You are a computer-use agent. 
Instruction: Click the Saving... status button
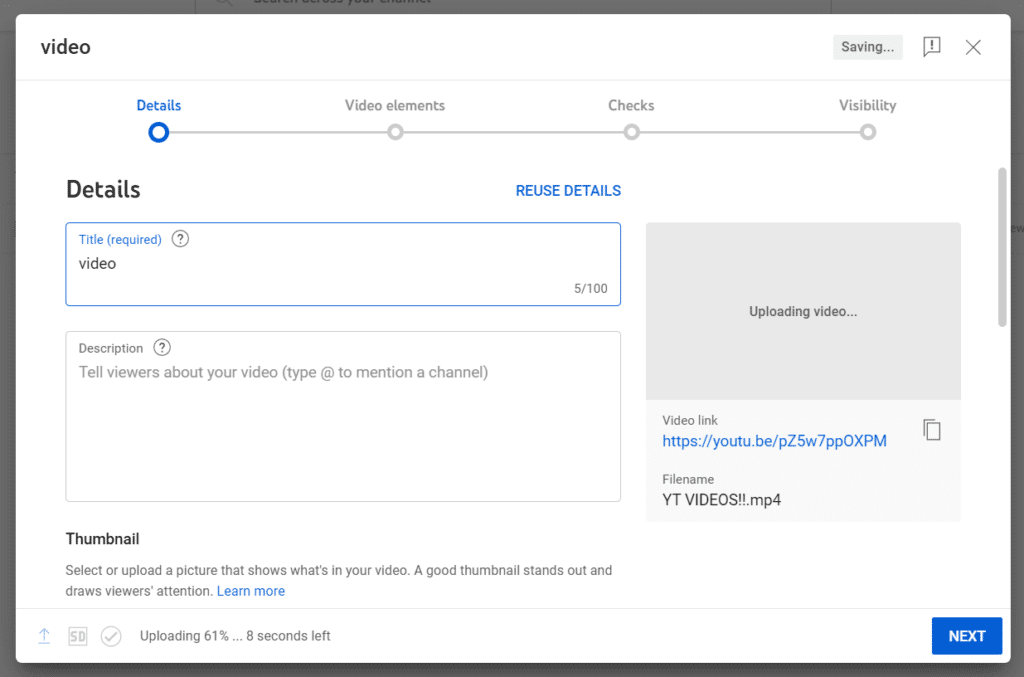[x=867, y=47]
